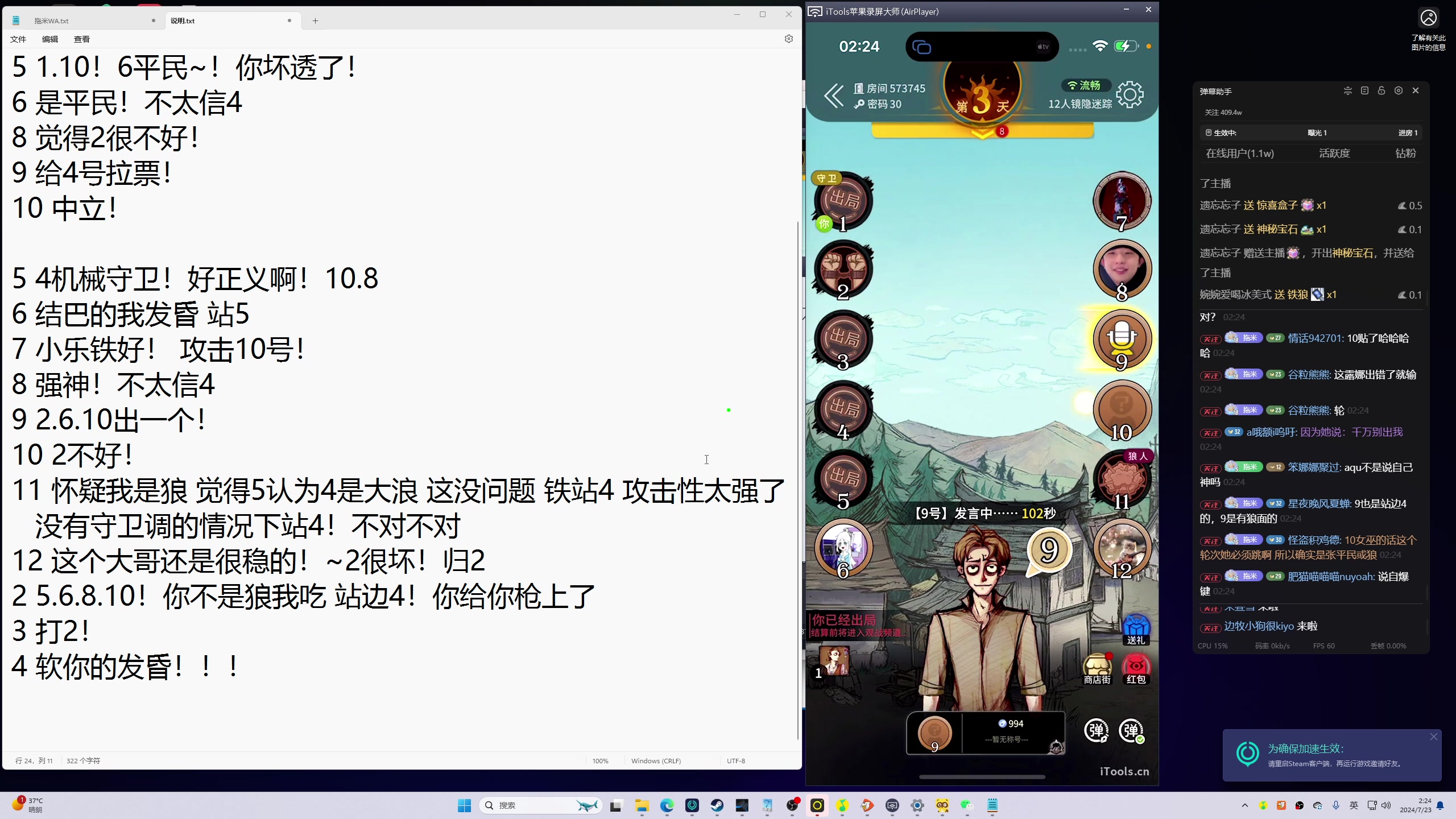
Task: Select player 12's avatar in the game
Action: click(x=1122, y=548)
